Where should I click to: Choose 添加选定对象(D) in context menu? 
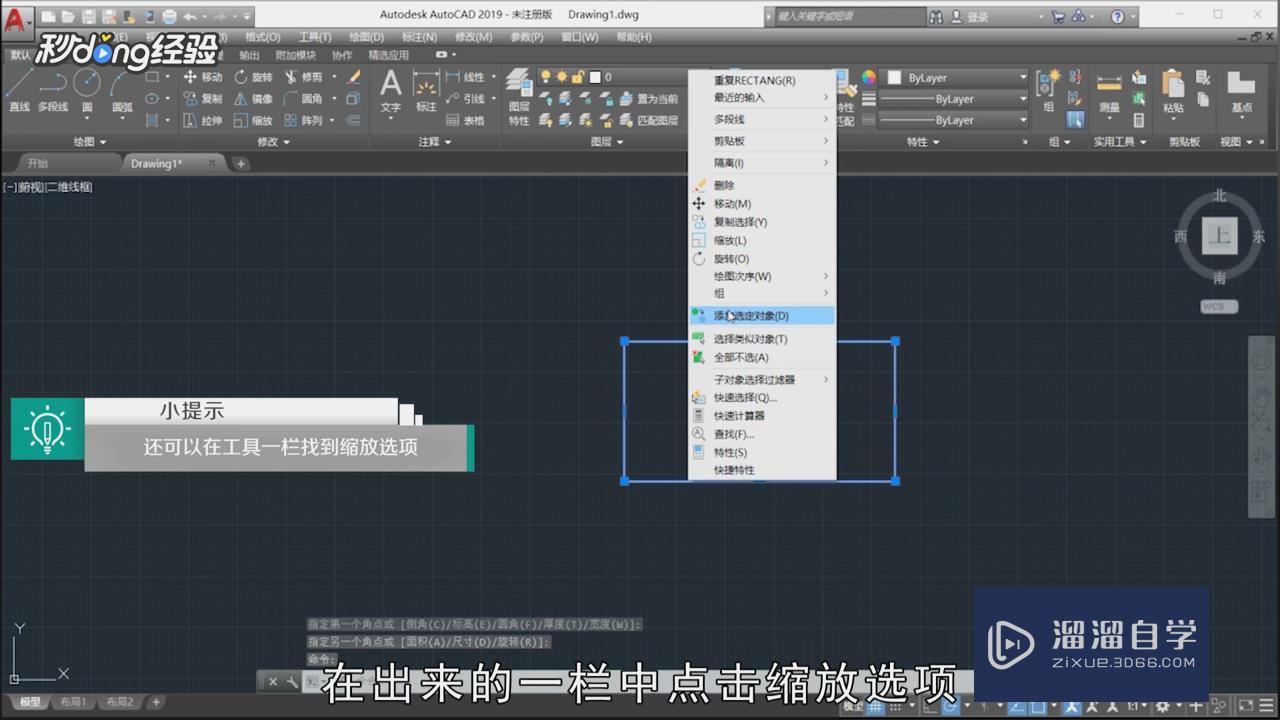(x=762, y=316)
